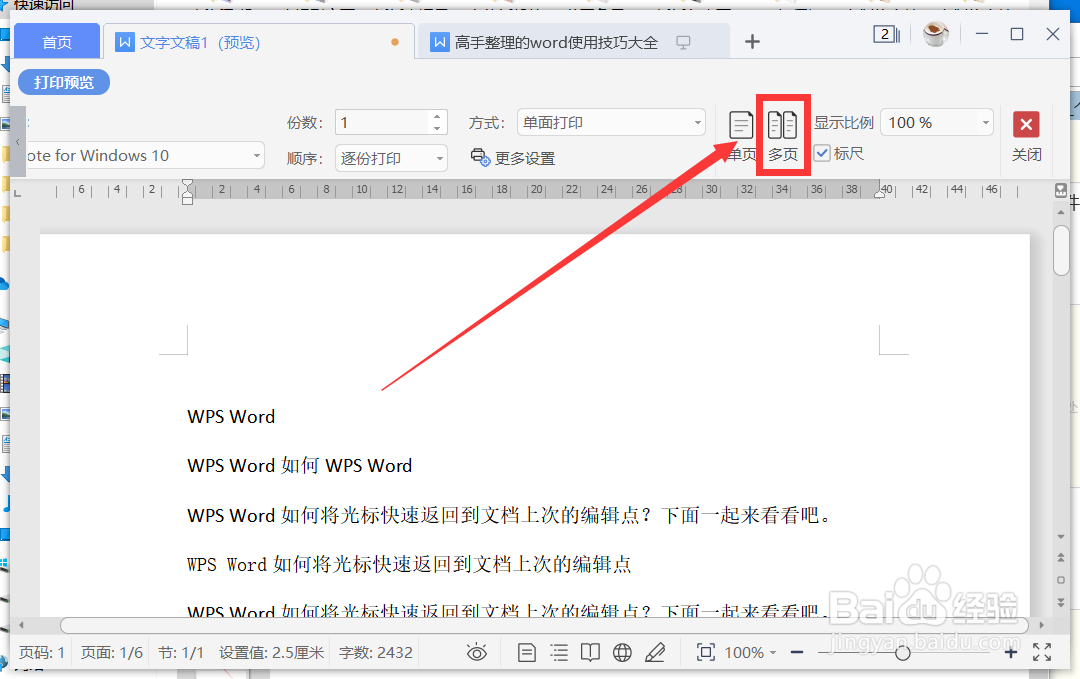Click the vertical scrollbar thumb

click(x=1061, y=250)
